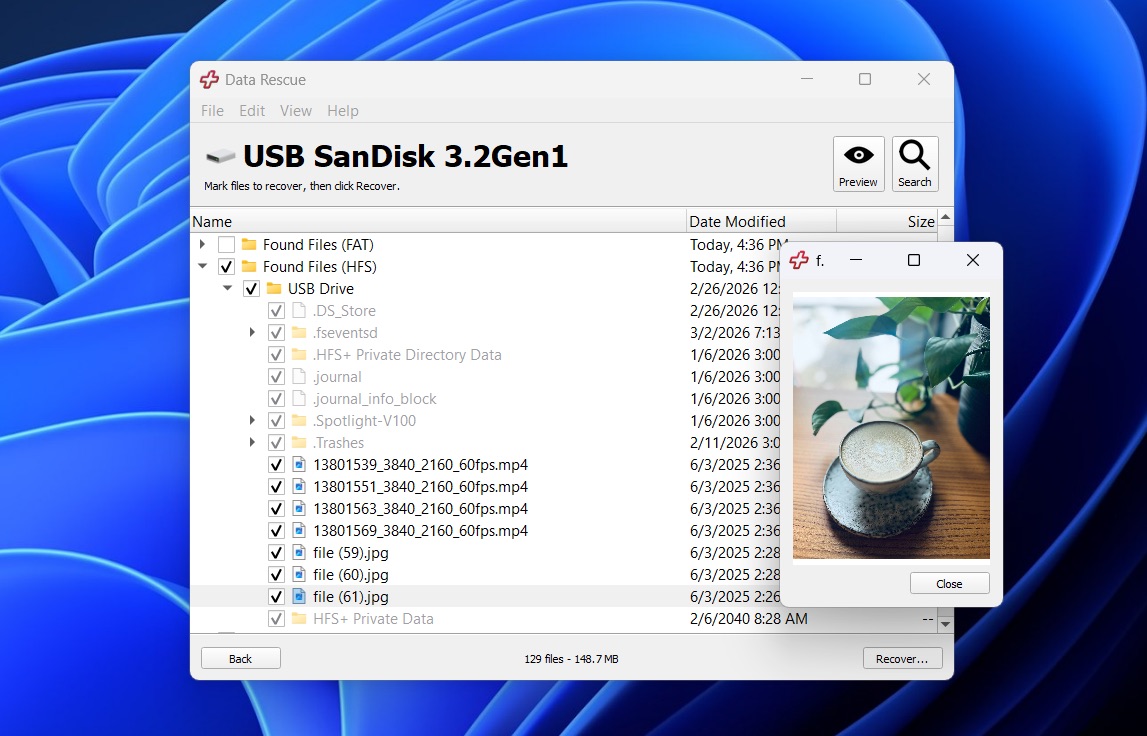Click the Found Files (FAT) folder icon
1147x736 pixels.
tap(249, 245)
